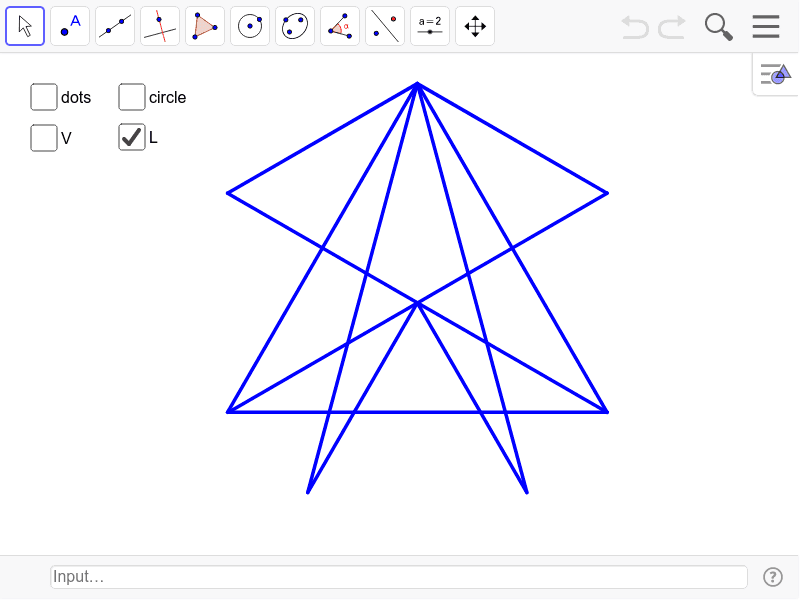Choose the Circle with Center tool
The width and height of the screenshot is (800, 600).
click(249, 25)
